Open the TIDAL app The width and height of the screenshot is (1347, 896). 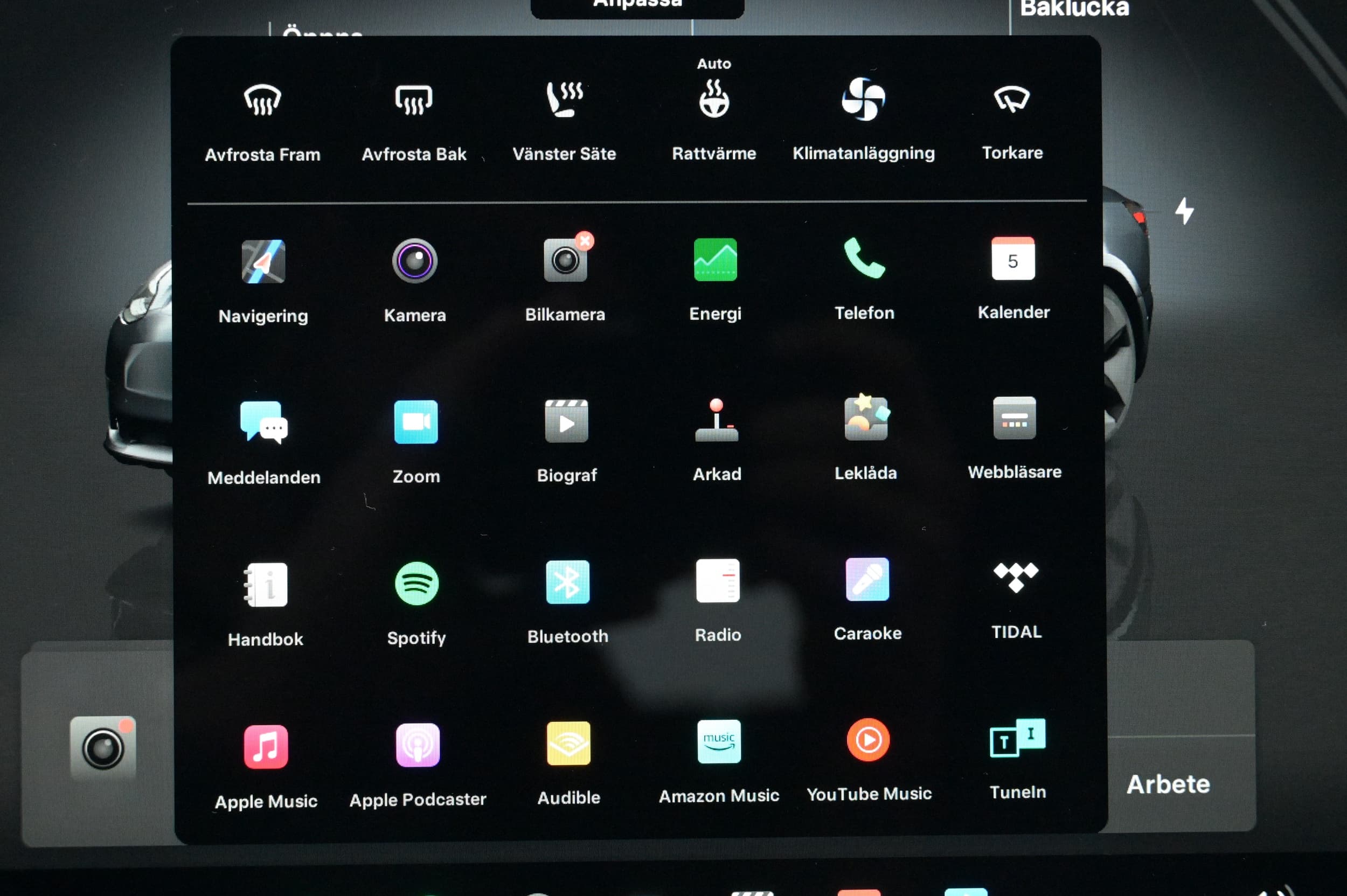click(1016, 577)
